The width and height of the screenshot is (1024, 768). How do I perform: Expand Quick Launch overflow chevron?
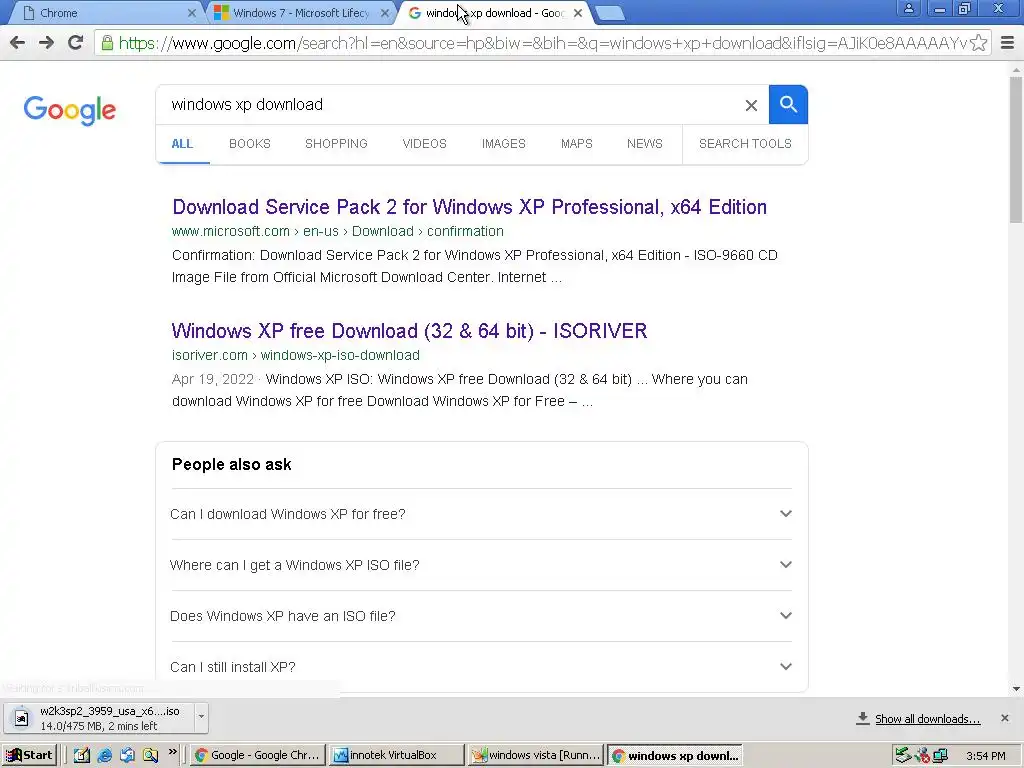172,752
